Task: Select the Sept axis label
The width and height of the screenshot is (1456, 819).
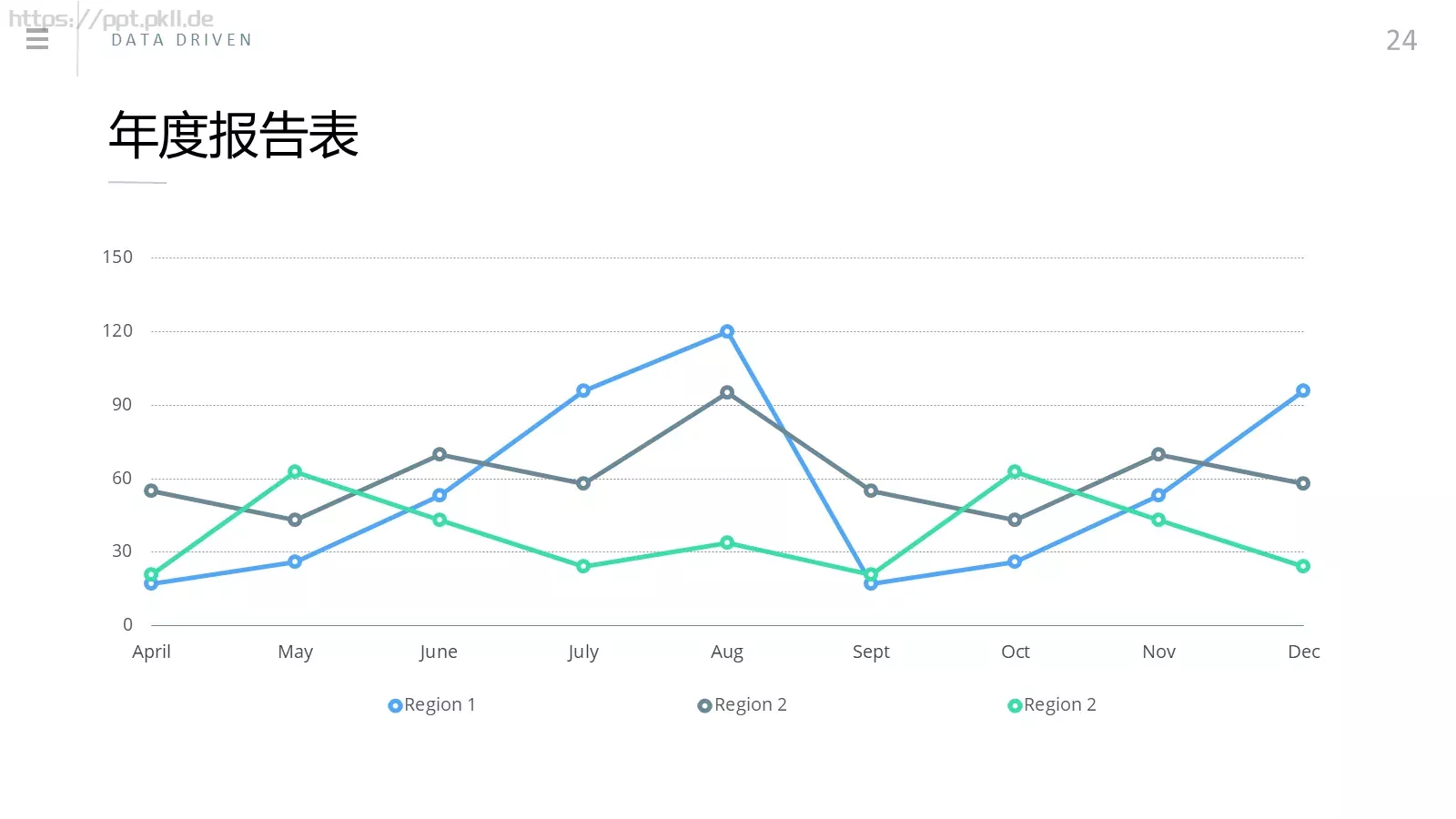Action: coord(871,652)
